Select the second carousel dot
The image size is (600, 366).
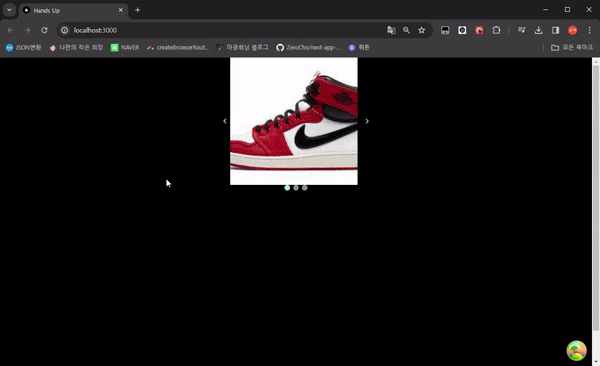296,188
